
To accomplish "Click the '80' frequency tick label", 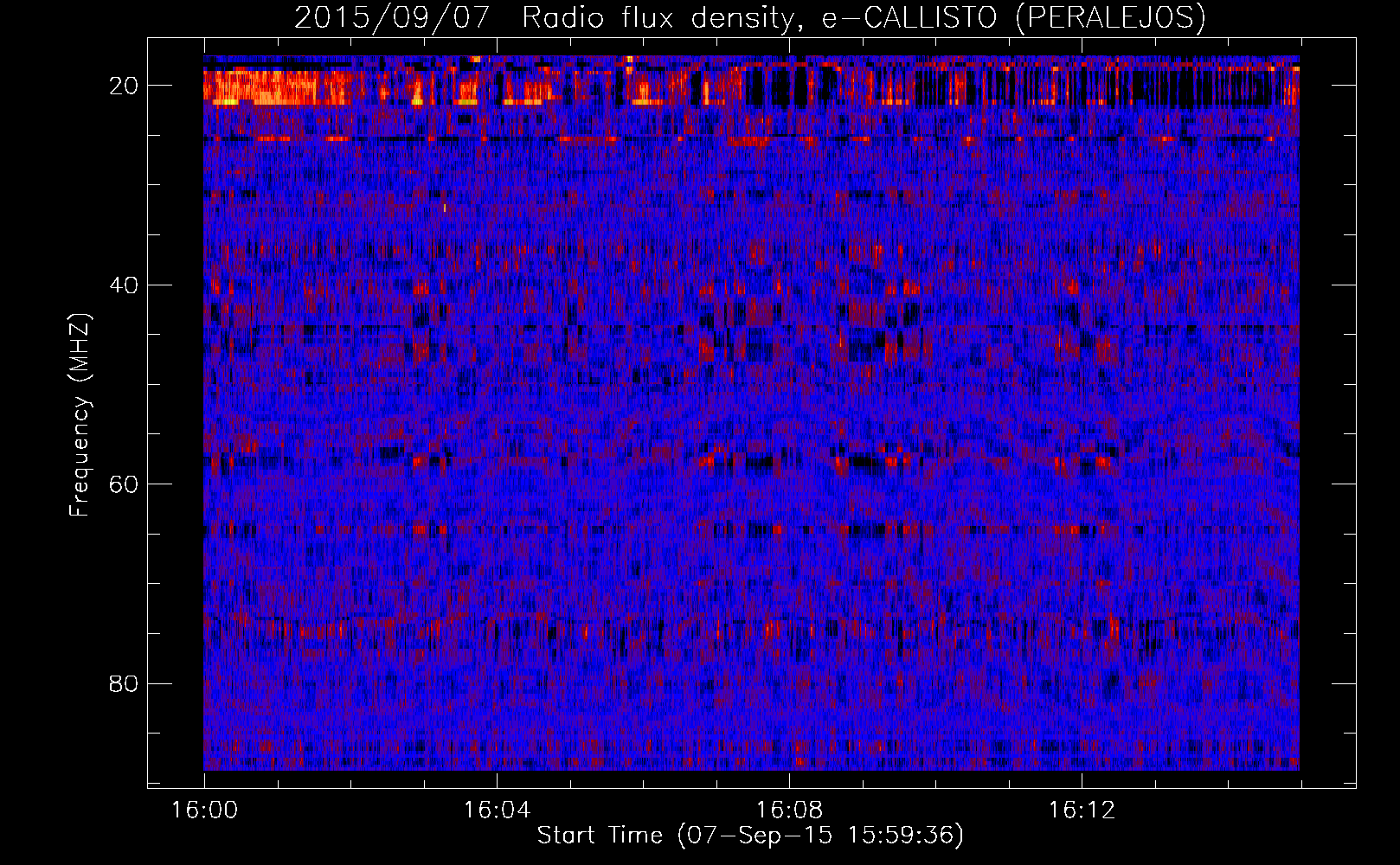I will pyautogui.click(x=124, y=683).
